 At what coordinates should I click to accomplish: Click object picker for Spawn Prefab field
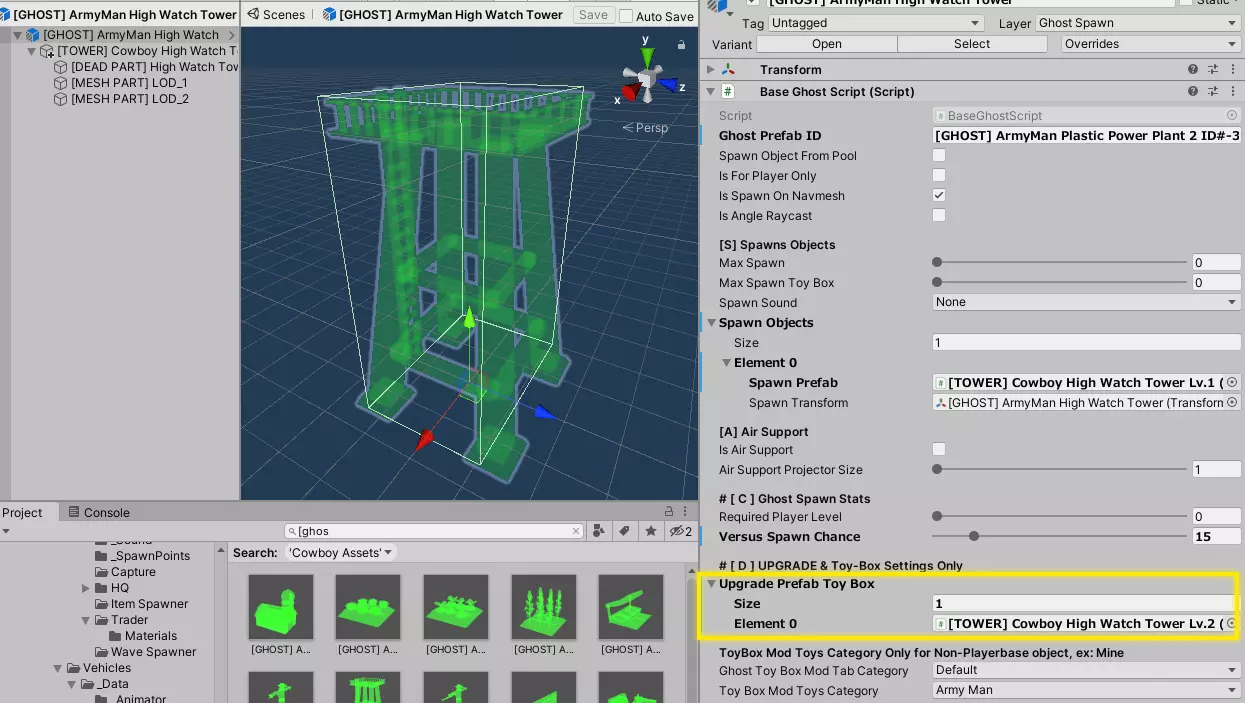tap(1232, 383)
